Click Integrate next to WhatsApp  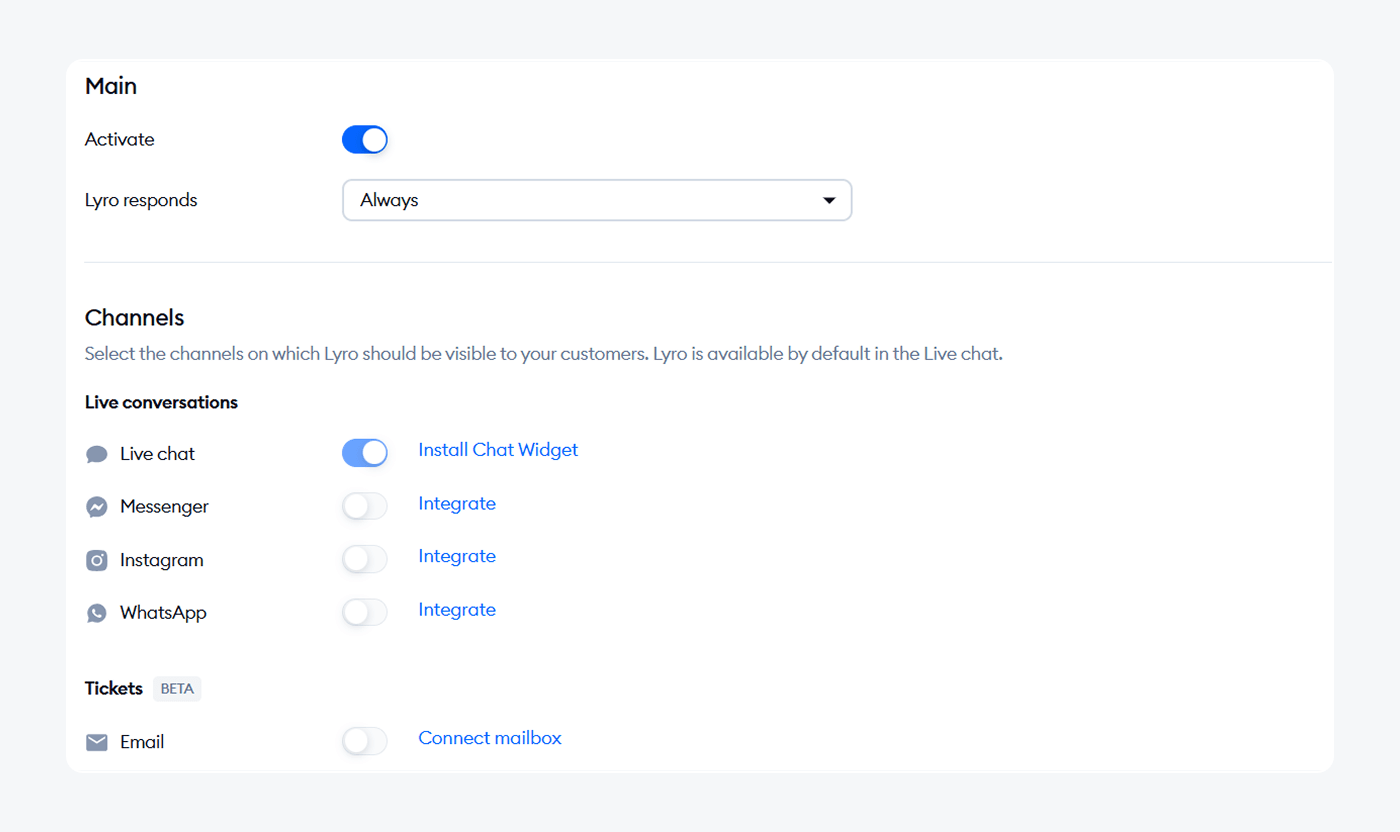(457, 609)
